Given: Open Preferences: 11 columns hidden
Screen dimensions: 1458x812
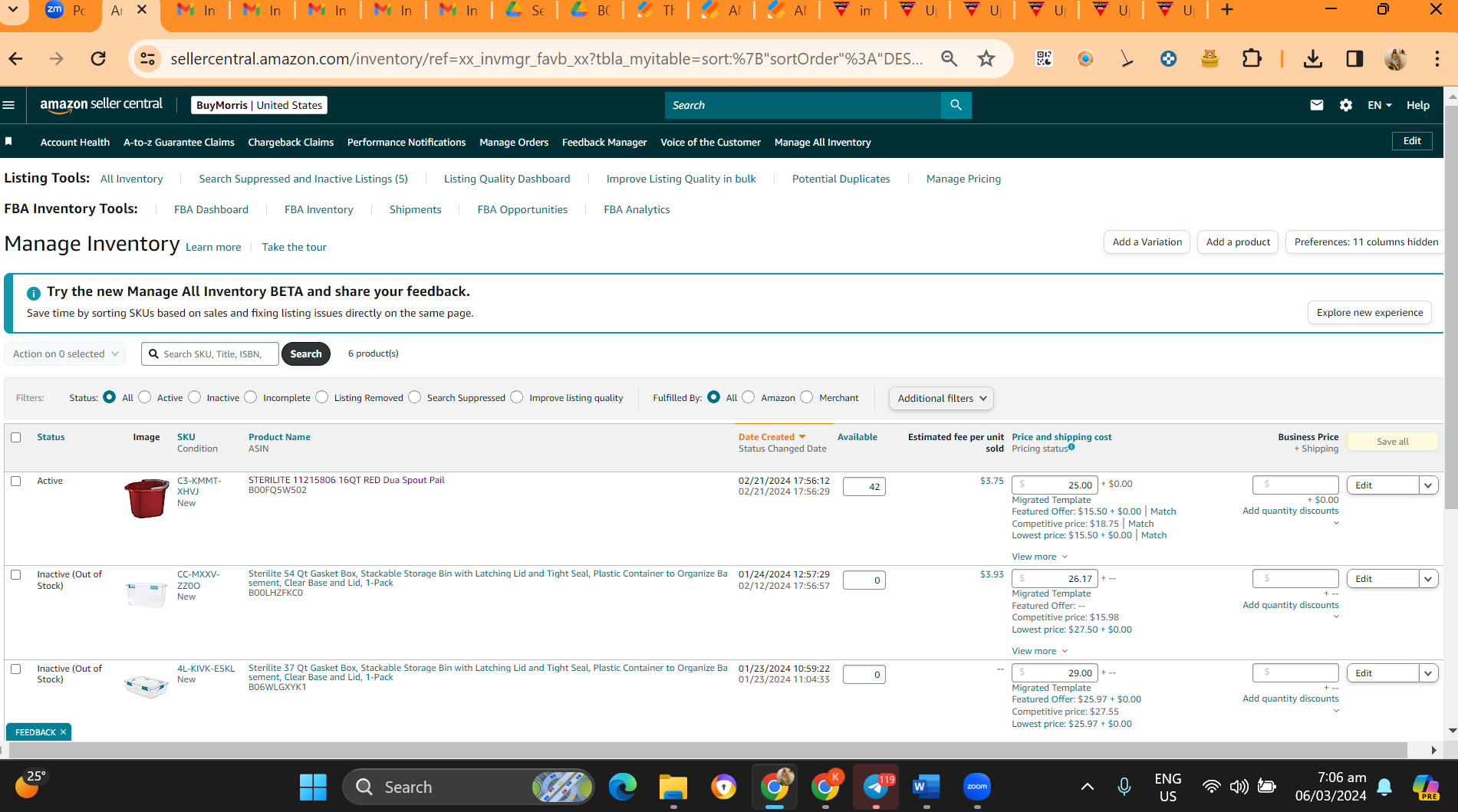Looking at the screenshot, I should click(x=1365, y=242).
